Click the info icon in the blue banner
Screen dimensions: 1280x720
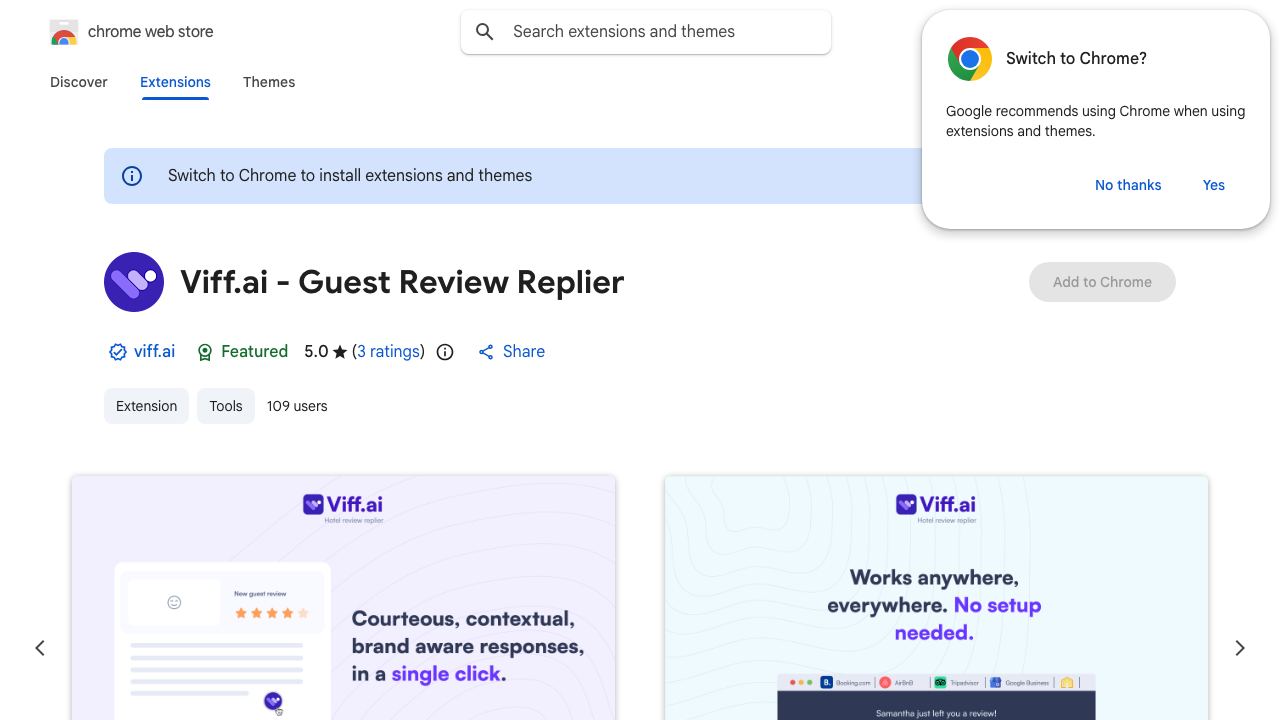tap(132, 176)
